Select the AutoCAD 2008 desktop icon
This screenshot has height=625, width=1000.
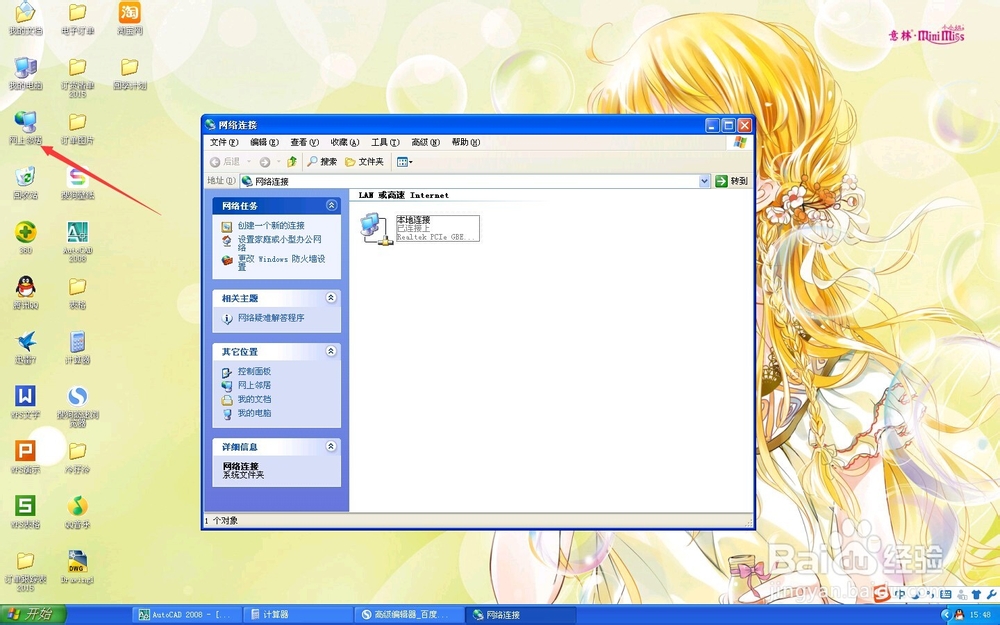click(x=78, y=242)
